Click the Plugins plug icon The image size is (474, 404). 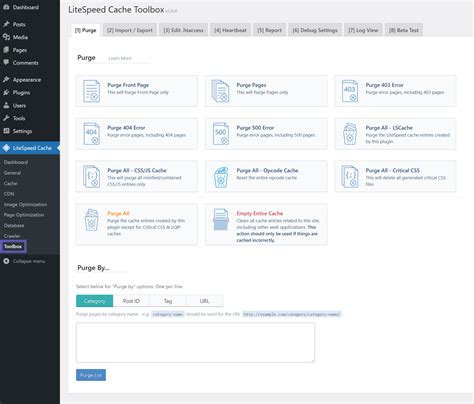tap(6, 92)
